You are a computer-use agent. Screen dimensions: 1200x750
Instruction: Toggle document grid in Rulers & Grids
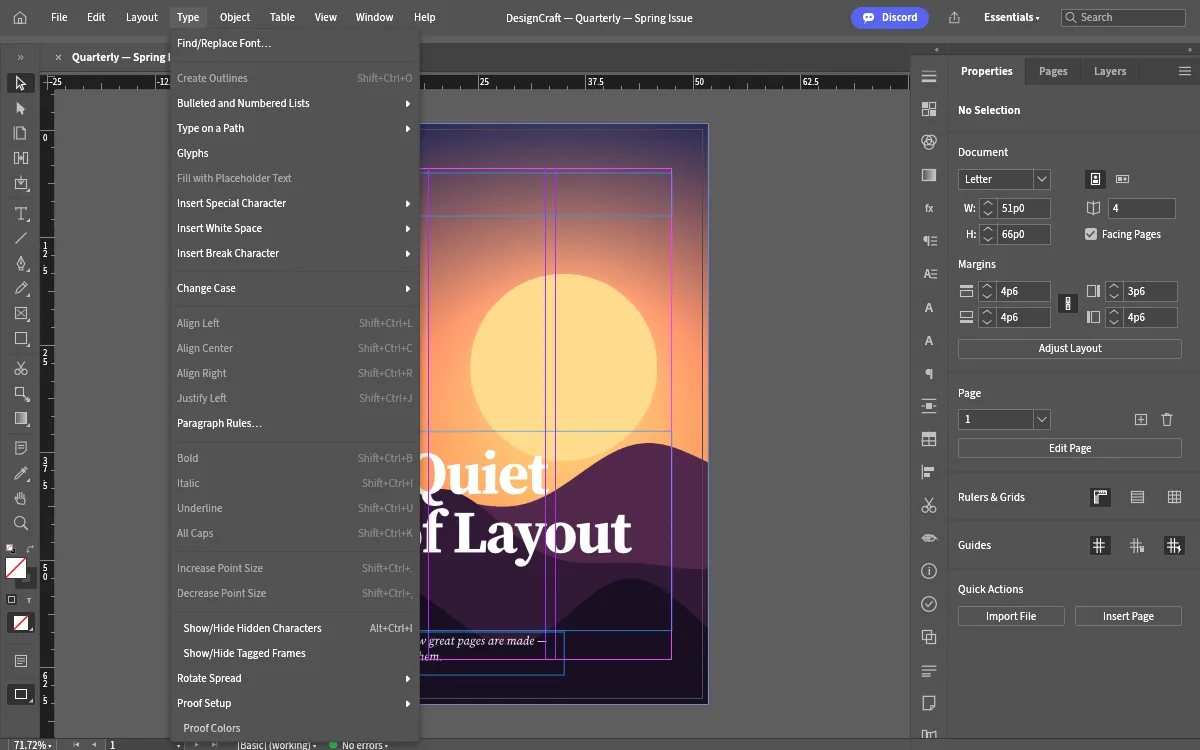pos(1174,497)
